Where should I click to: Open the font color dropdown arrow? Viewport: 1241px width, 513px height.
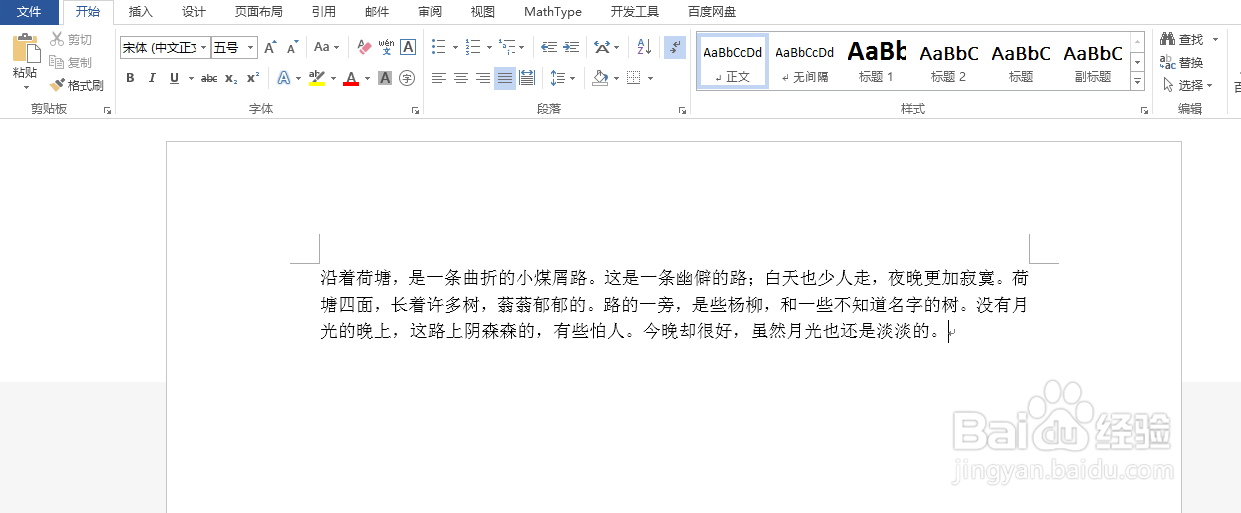(367, 78)
